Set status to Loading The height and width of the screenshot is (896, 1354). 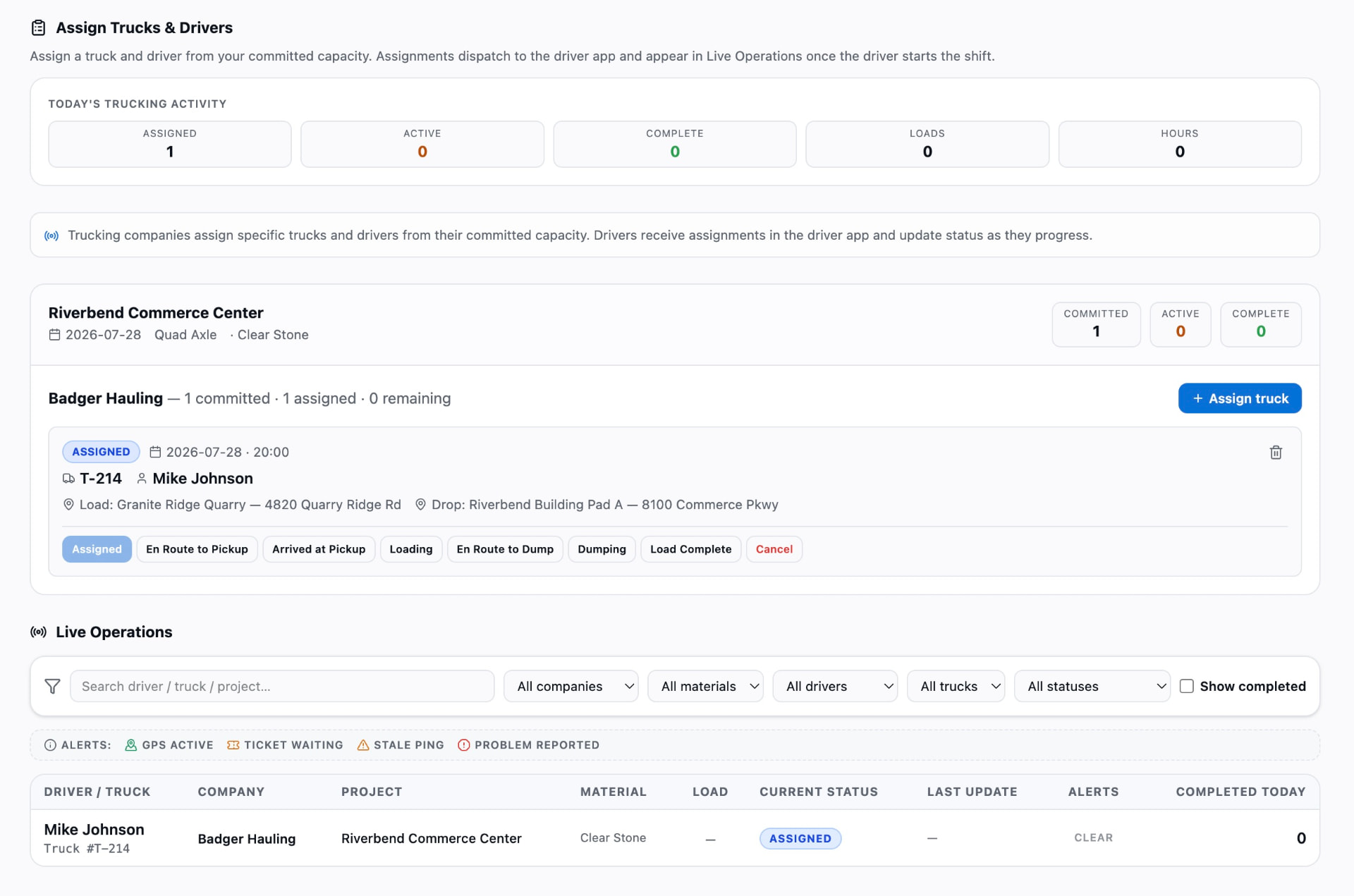pos(411,550)
